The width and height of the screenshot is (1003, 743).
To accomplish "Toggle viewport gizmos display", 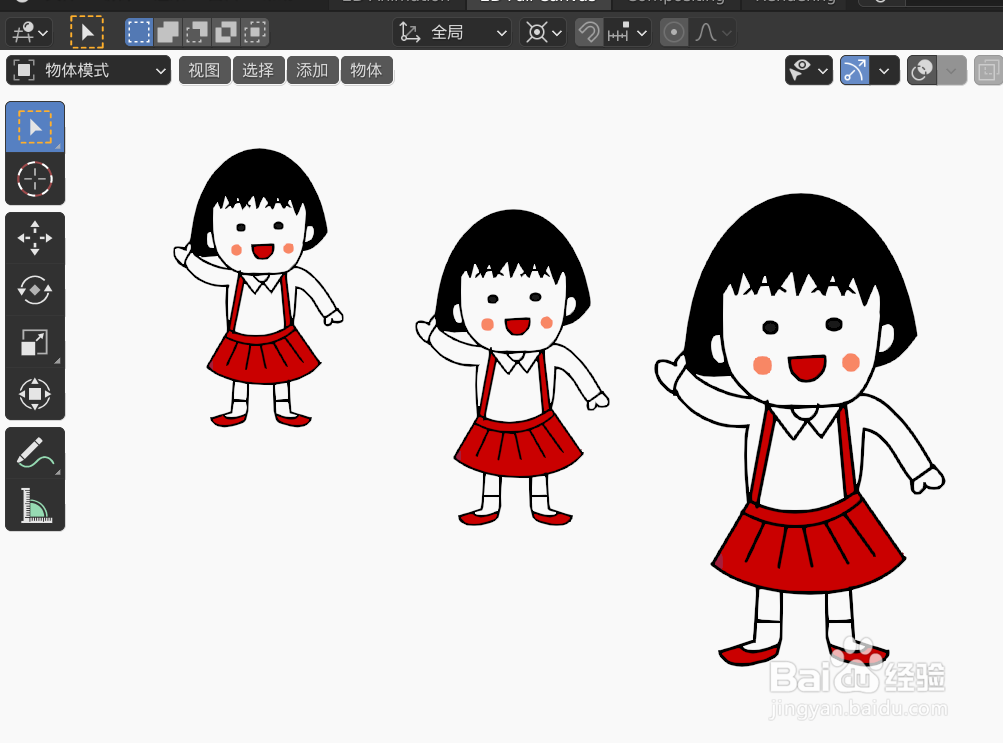I will (855, 70).
